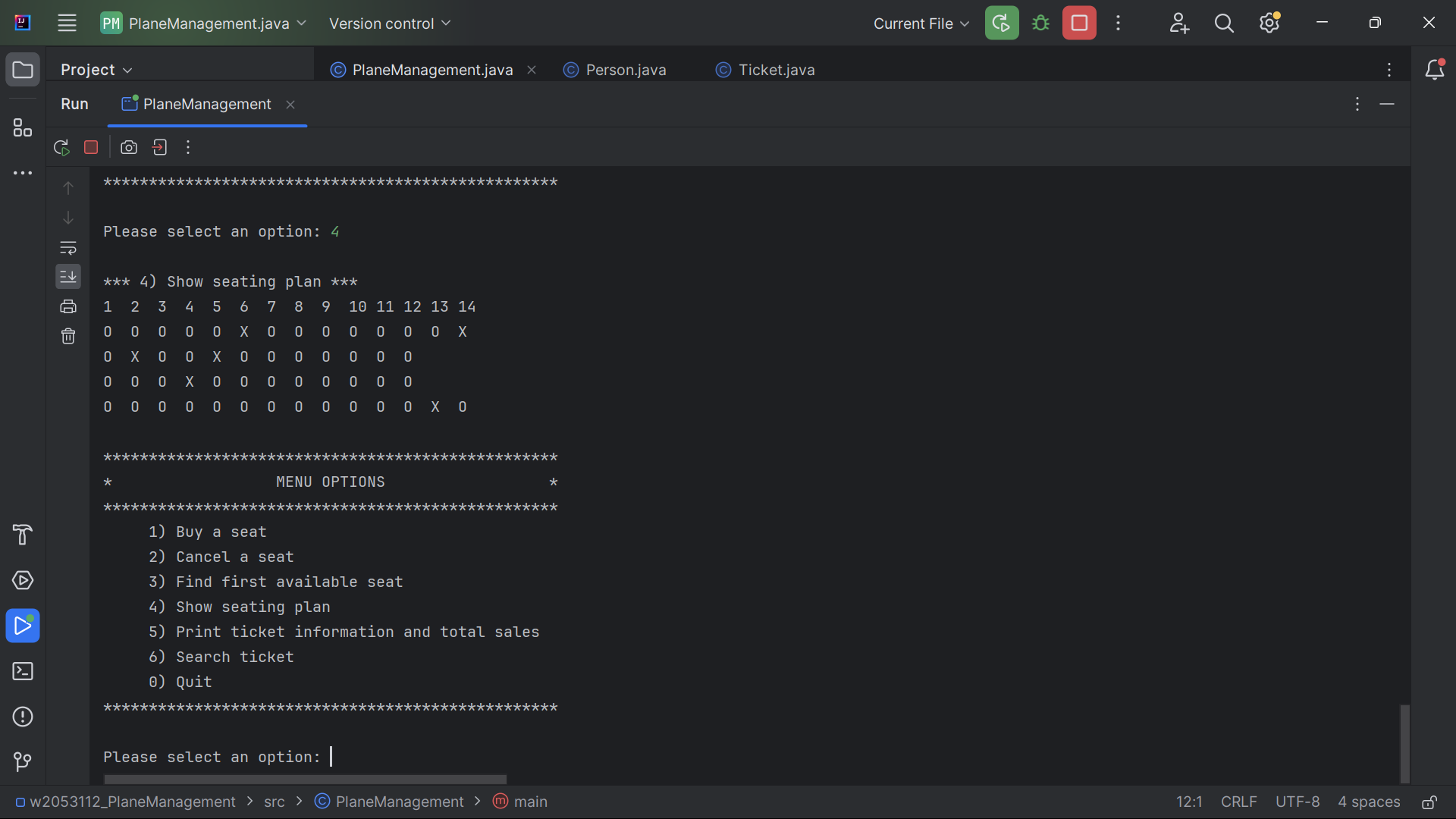Open the Structure tool window icon

[23, 127]
